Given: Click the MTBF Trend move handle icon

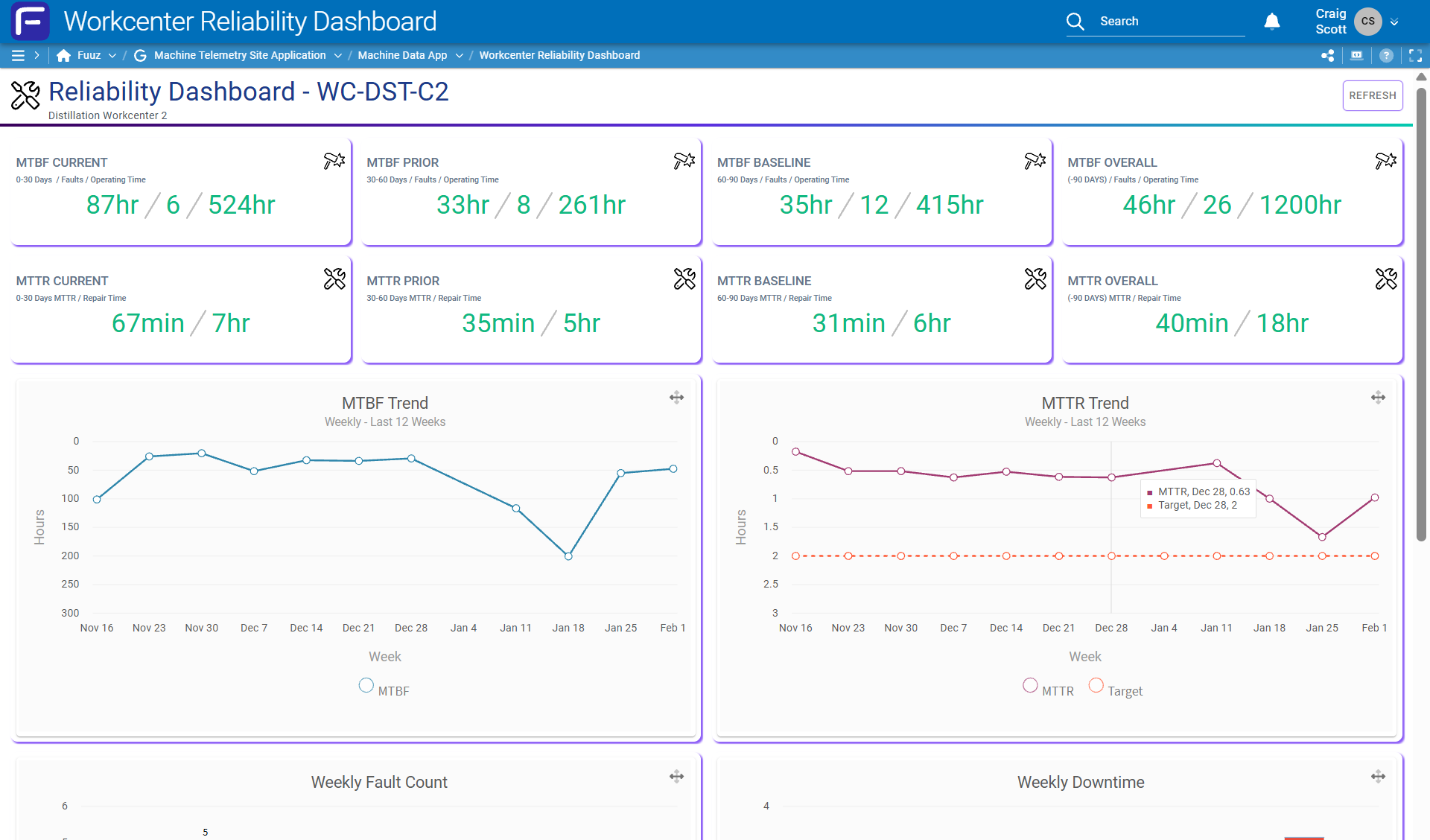Looking at the screenshot, I should [676, 398].
